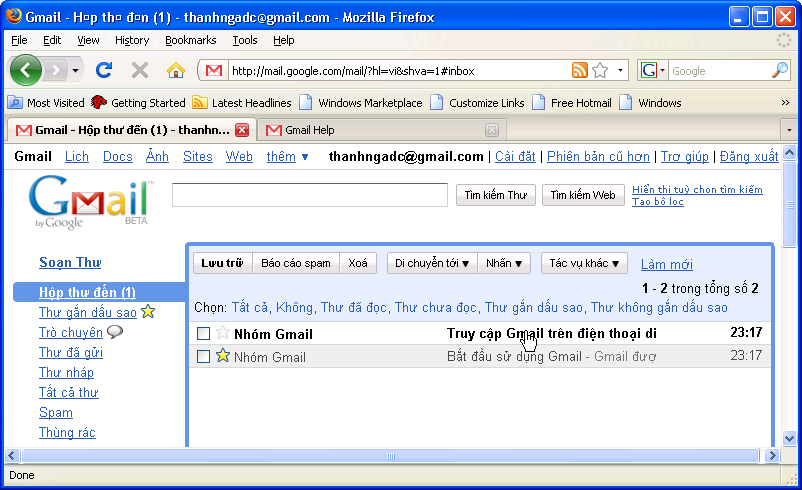Screen dimensions: 802x490
Task: Open the Docs link
Action: click(x=118, y=157)
